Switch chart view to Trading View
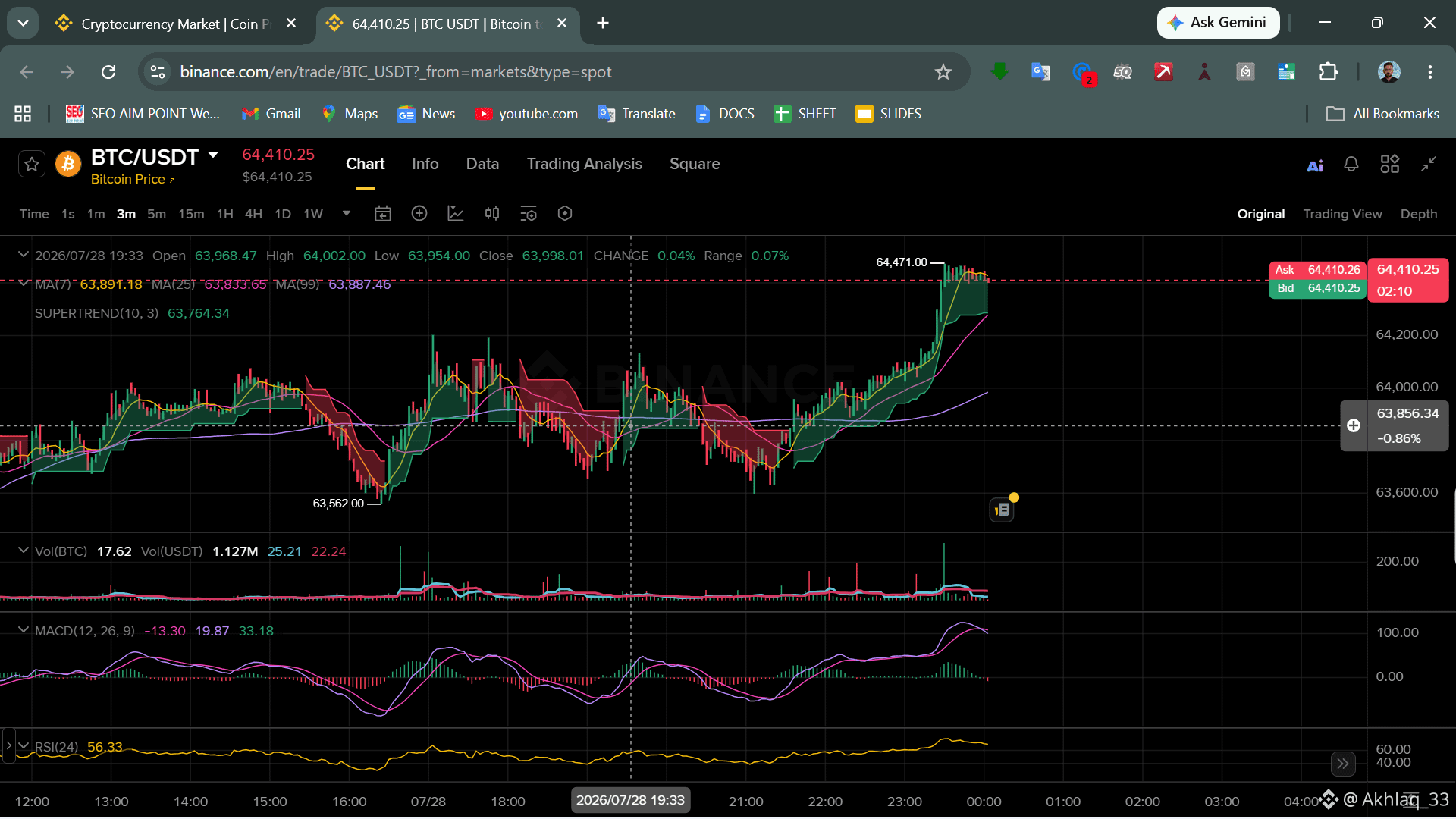The height and width of the screenshot is (819, 1456). pyautogui.click(x=1342, y=214)
